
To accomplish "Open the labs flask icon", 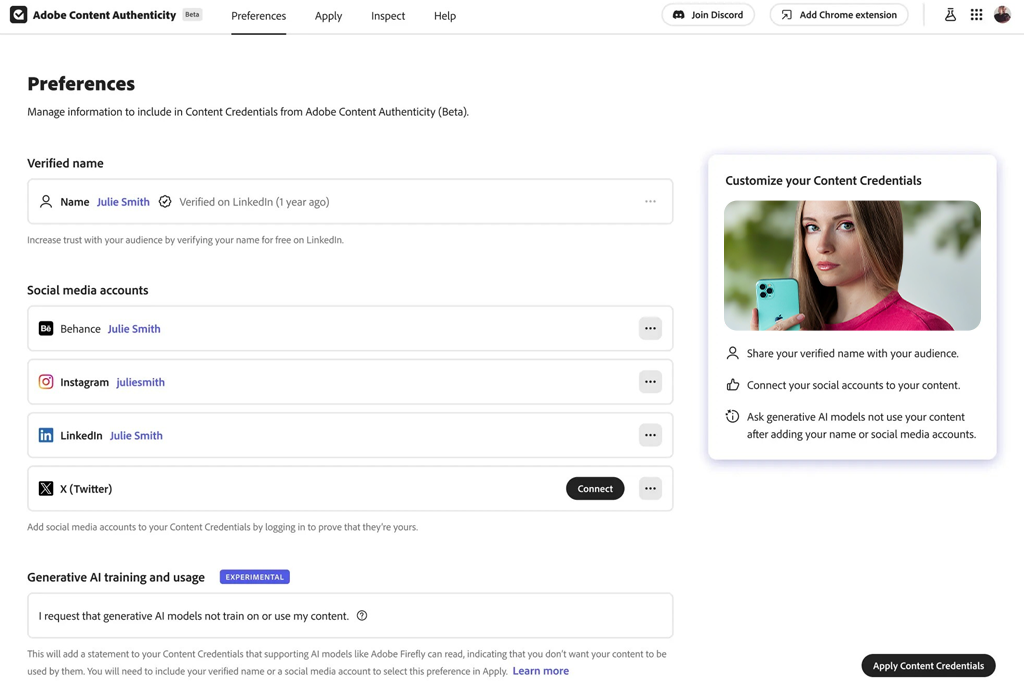I will (x=950, y=15).
